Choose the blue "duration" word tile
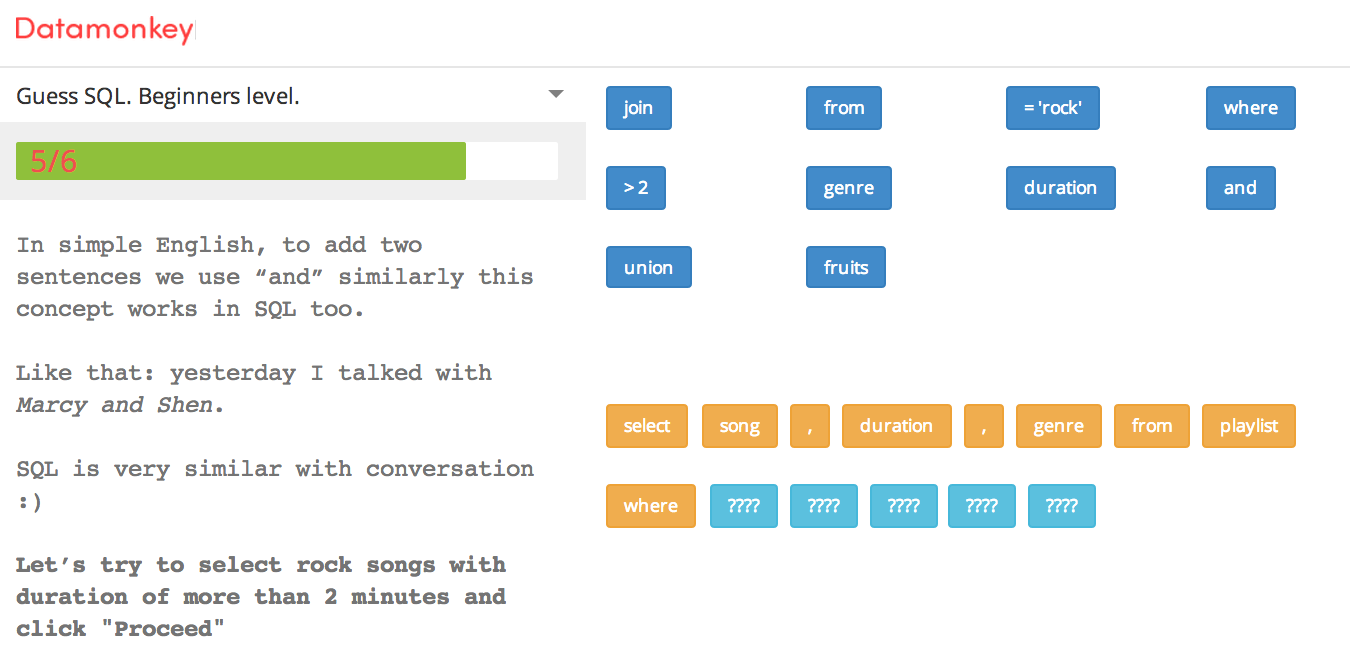The height and width of the screenshot is (660, 1350). tap(1060, 188)
